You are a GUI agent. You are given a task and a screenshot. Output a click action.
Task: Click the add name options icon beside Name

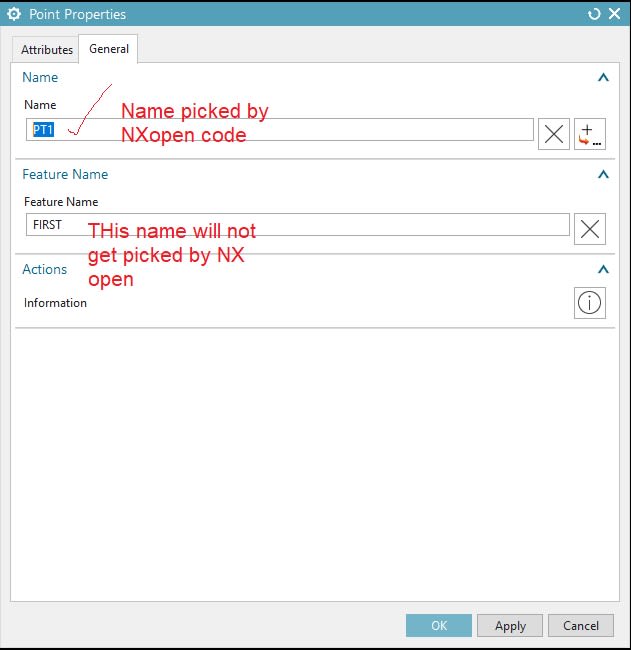pyautogui.click(x=590, y=134)
